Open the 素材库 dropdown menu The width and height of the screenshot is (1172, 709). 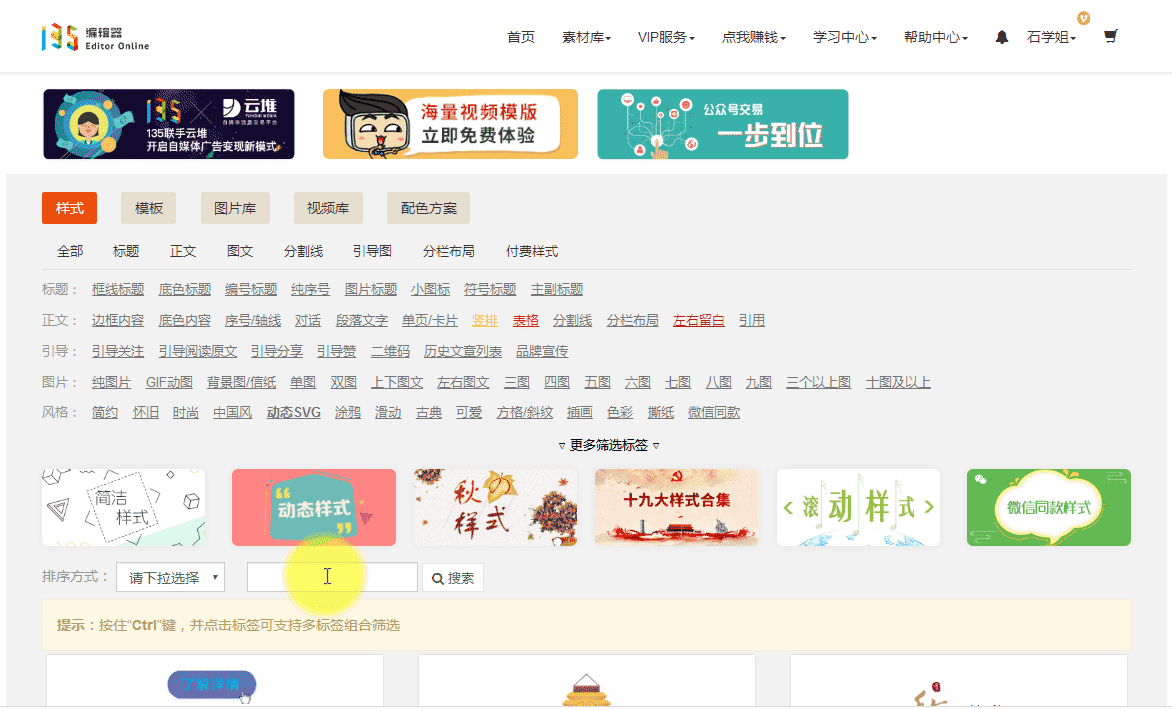(586, 37)
